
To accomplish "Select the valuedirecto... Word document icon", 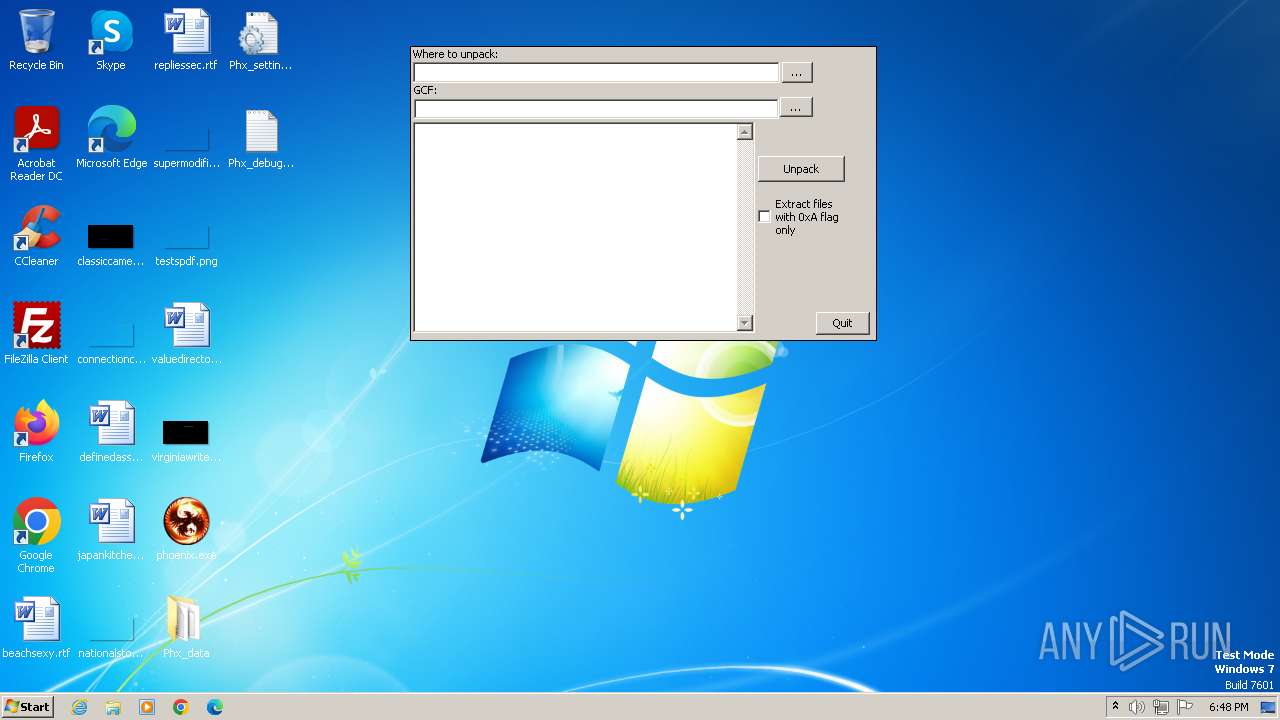I will point(186,334).
